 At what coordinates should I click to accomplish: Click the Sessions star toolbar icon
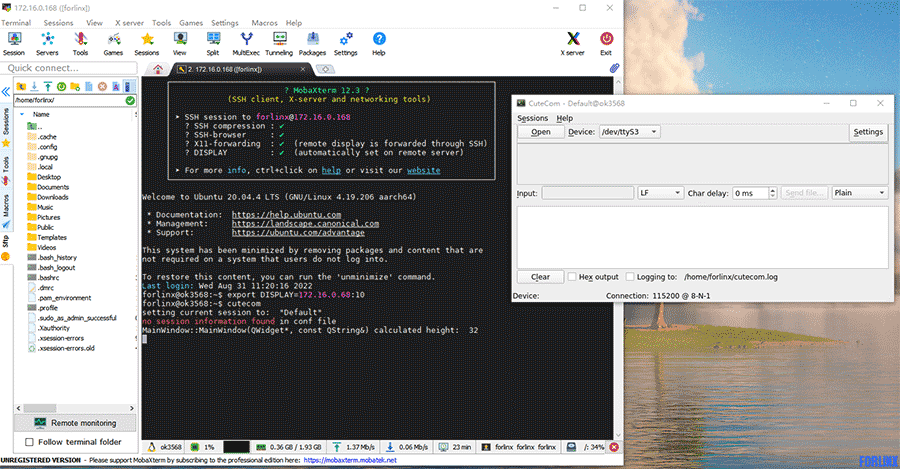click(147, 44)
